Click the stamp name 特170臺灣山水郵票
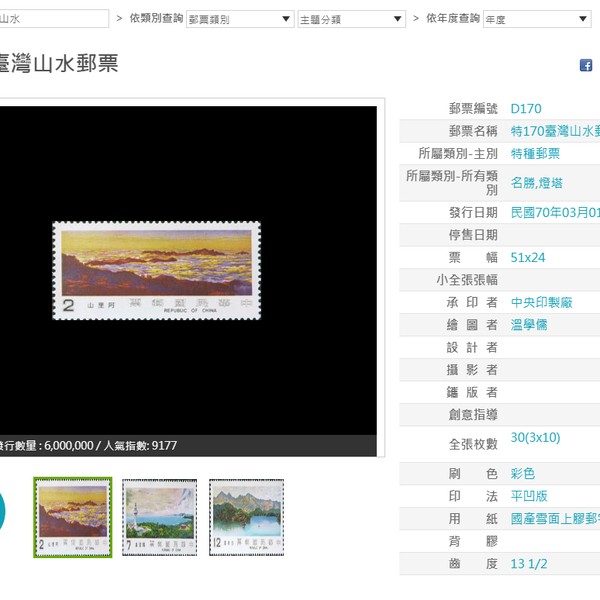 click(x=555, y=131)
